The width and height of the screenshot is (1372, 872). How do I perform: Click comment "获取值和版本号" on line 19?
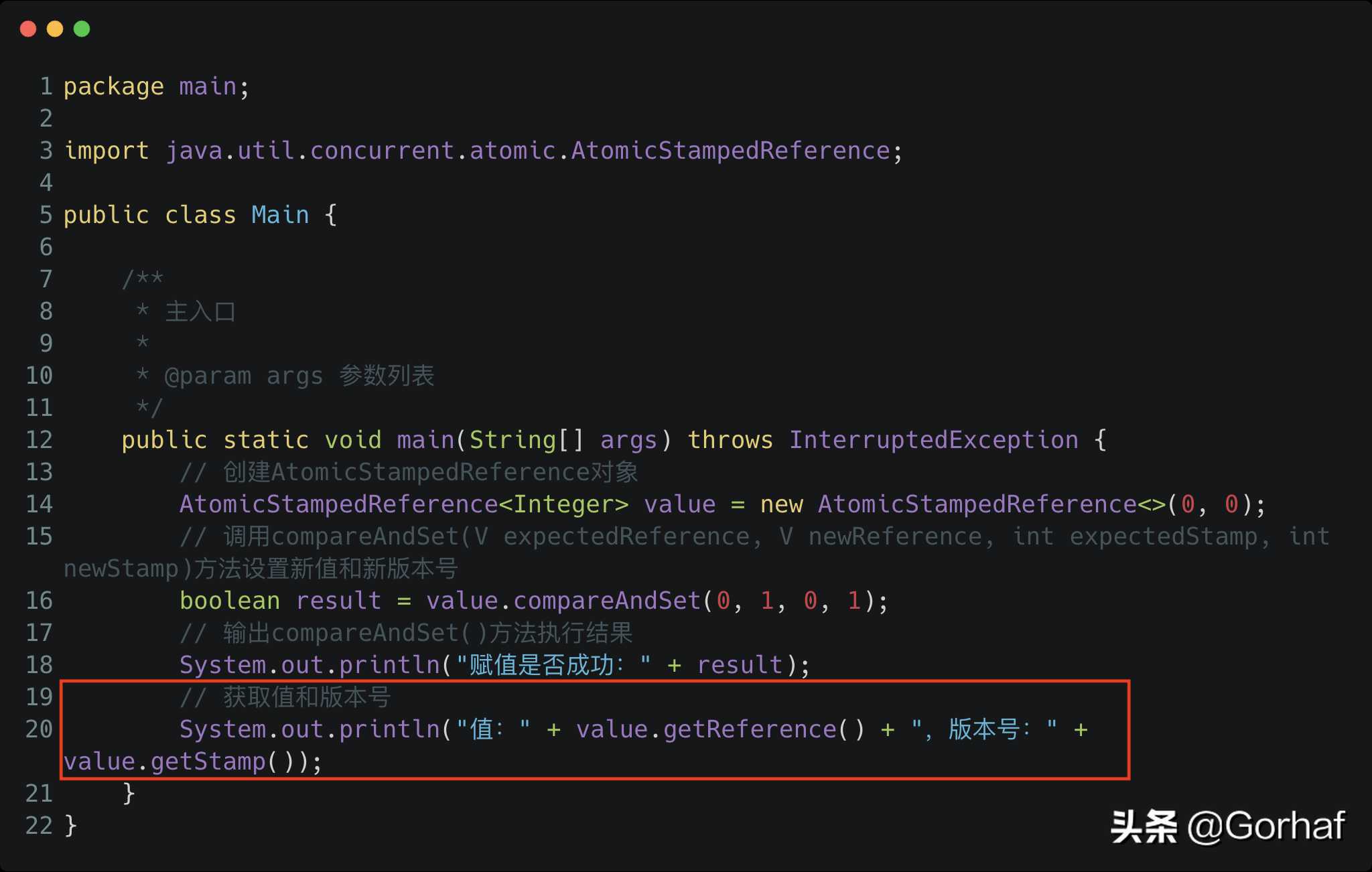pyautogui.click(x=307, y=697)
